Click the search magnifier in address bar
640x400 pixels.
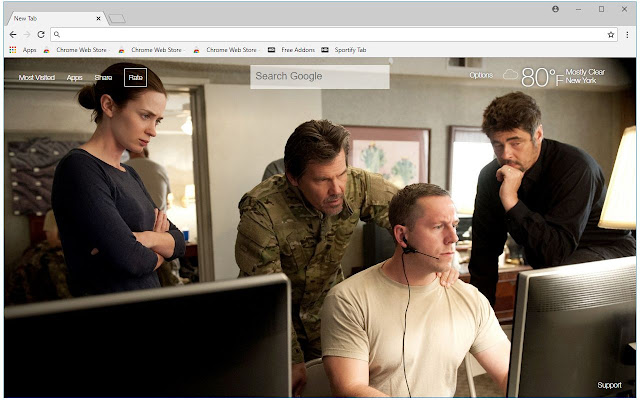point(57,35)
